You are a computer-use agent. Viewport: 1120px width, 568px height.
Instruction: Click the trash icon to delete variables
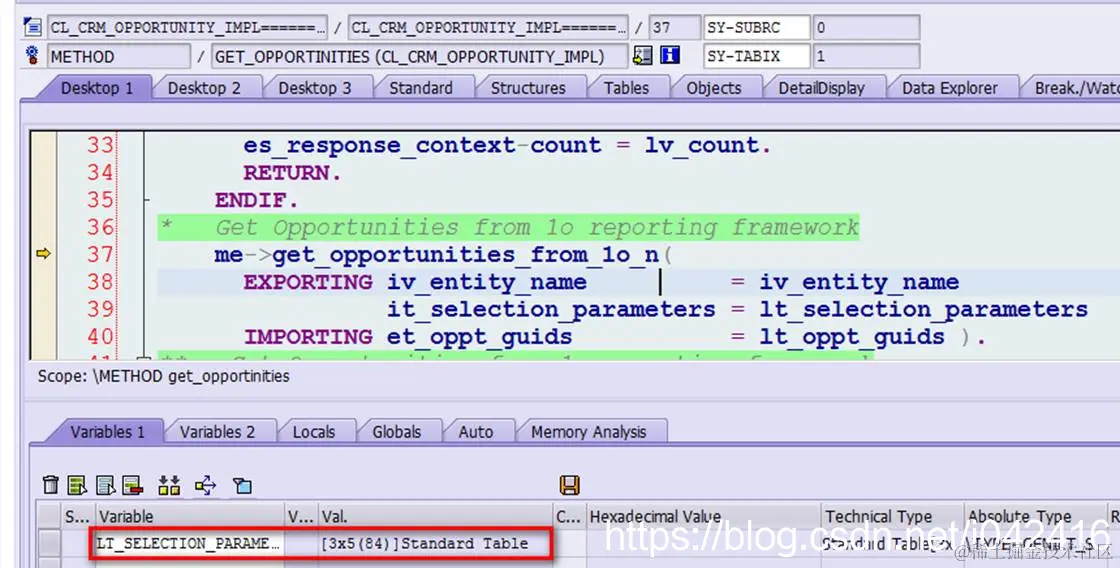pyautogui.click(x=50, y=485)
